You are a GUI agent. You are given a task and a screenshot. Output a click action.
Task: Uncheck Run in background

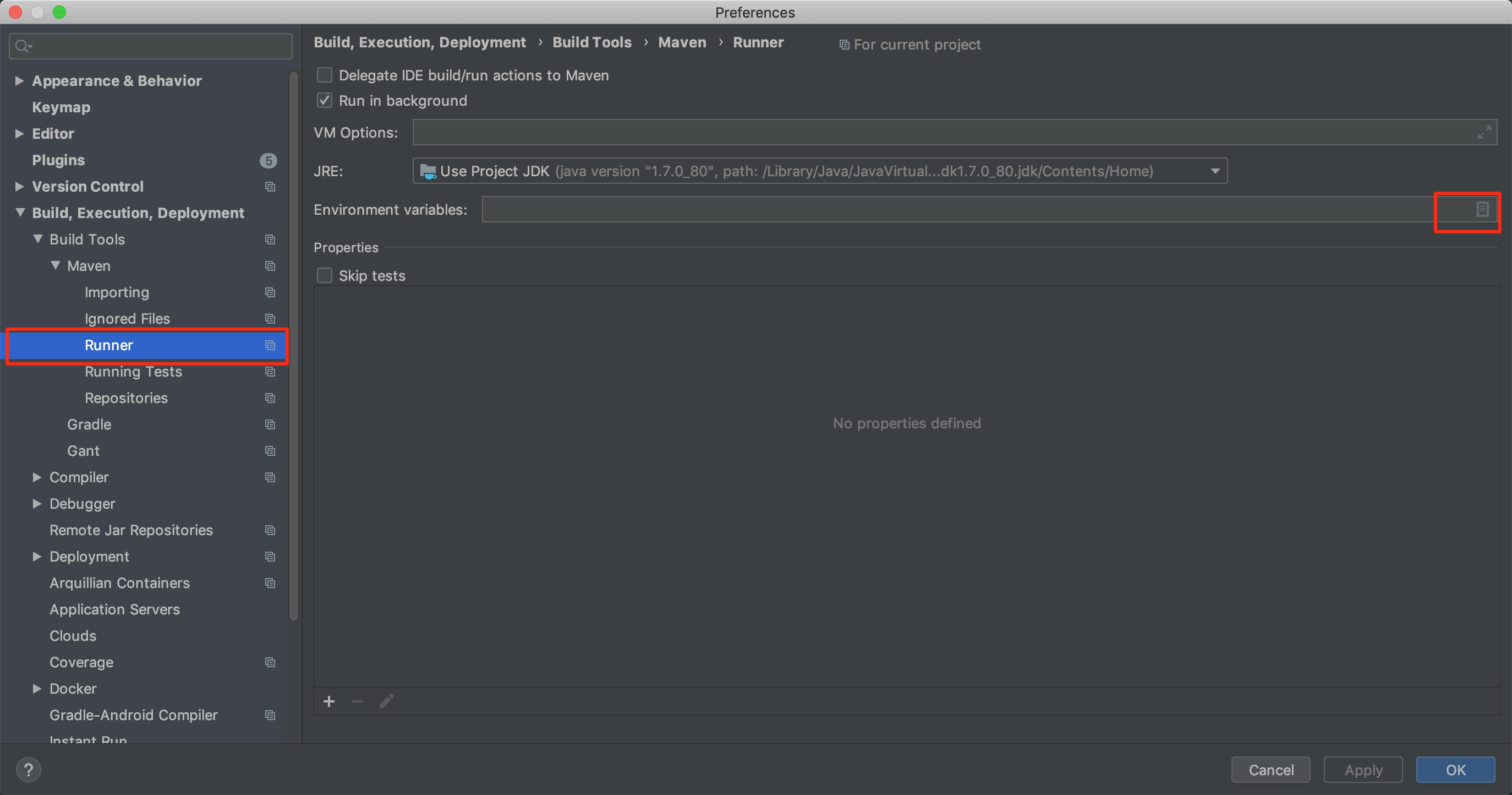[x=325, y=100]
